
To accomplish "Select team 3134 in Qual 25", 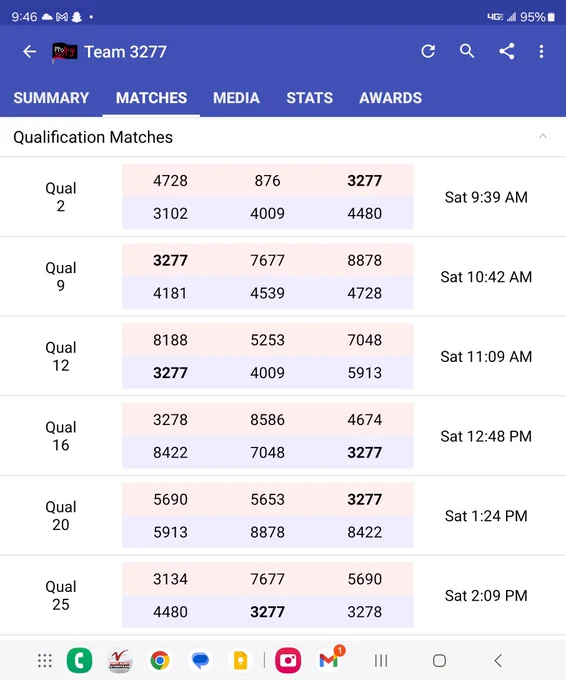I will [x=170, y=579].
